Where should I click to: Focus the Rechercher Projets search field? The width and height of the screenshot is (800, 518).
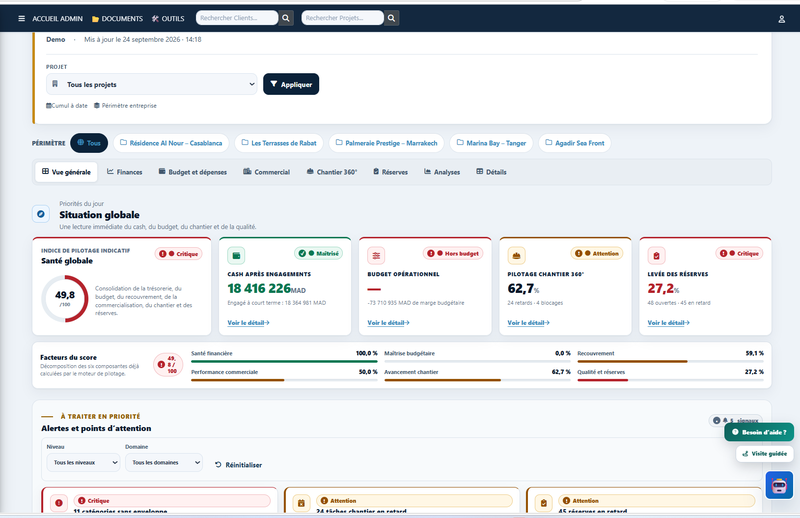click(x=342, y=18)
